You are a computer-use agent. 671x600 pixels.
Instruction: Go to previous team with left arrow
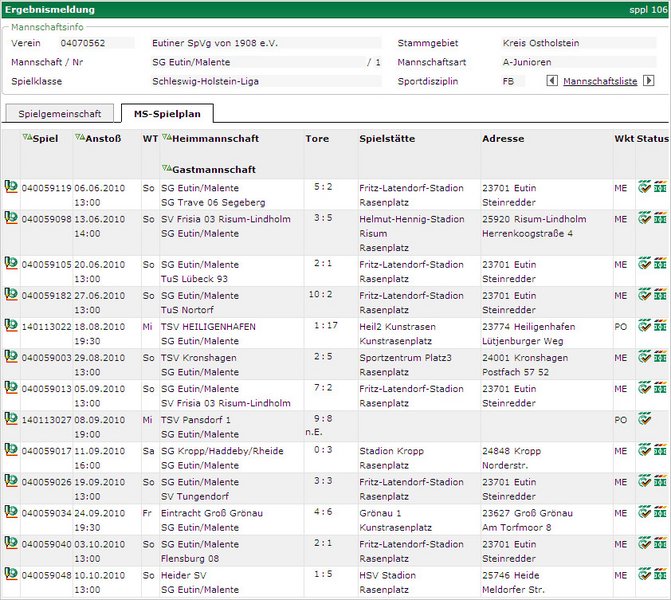point(552,82)
